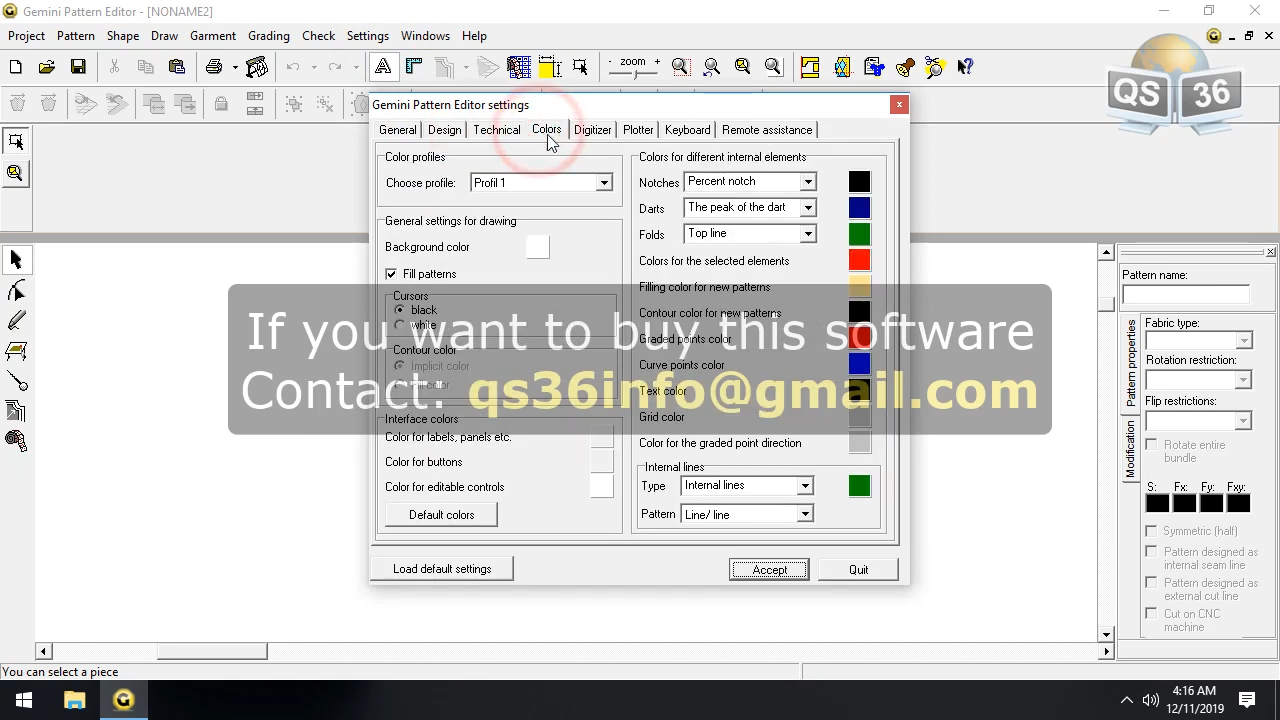Click the magnifier zoom tool in left sidebar

point(16,173)
